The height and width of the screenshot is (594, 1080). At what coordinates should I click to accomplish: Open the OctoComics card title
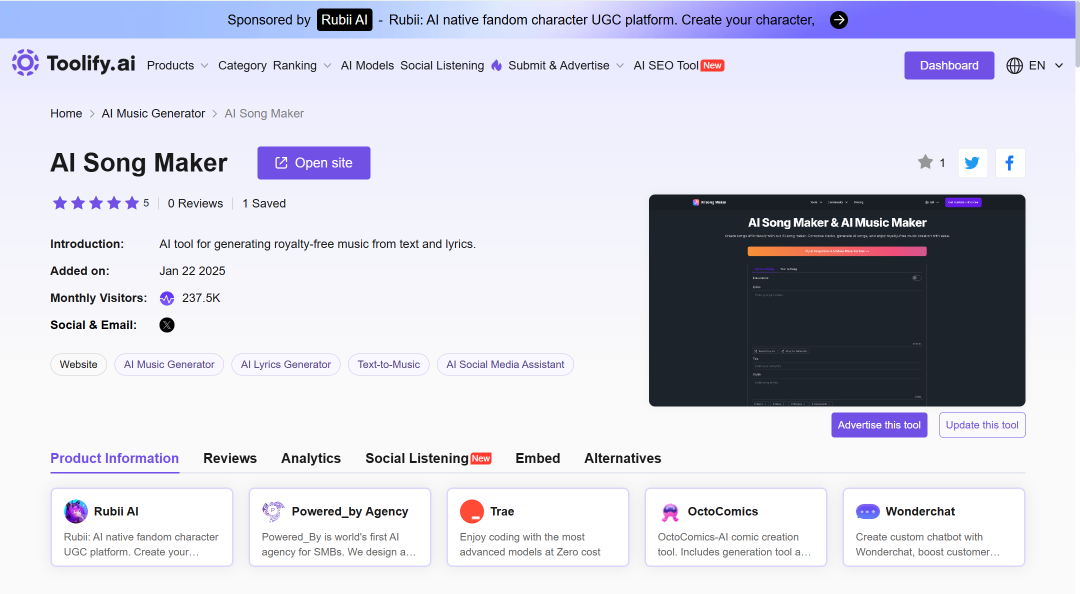[723, 511]
